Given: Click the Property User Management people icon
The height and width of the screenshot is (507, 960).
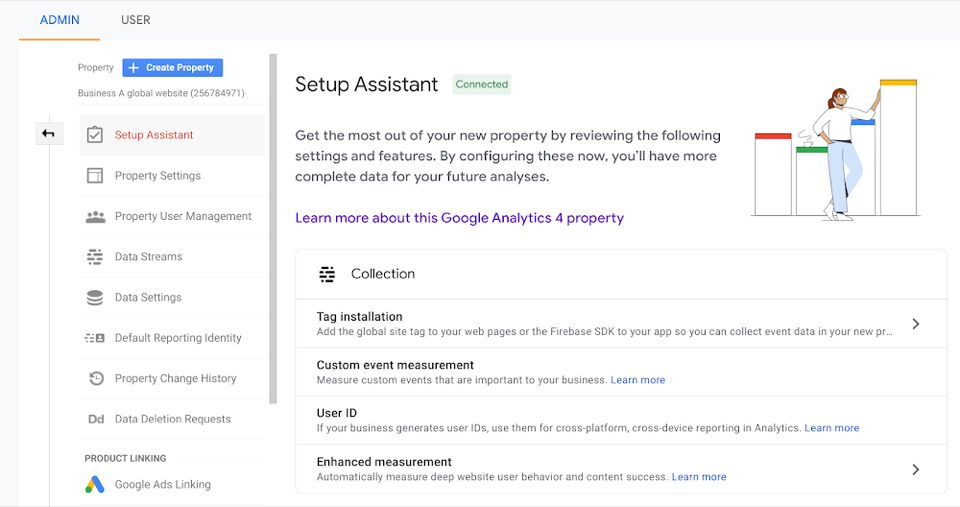Looking at the screenshot, I should (95, 217).
